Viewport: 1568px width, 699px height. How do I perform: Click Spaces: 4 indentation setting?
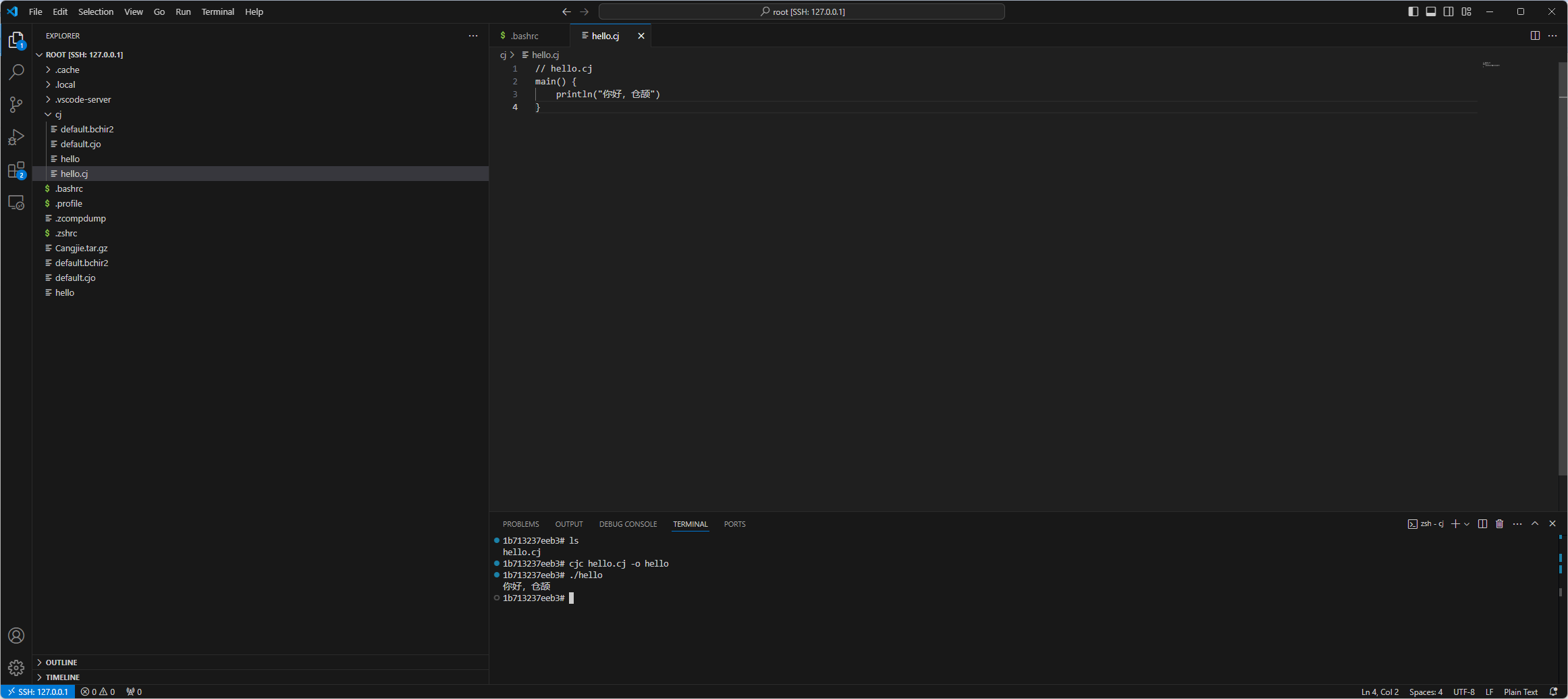tap(1426, 692)
